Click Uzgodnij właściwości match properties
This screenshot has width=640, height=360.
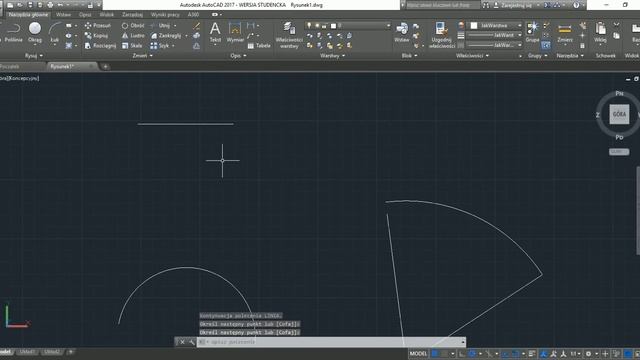442,35
